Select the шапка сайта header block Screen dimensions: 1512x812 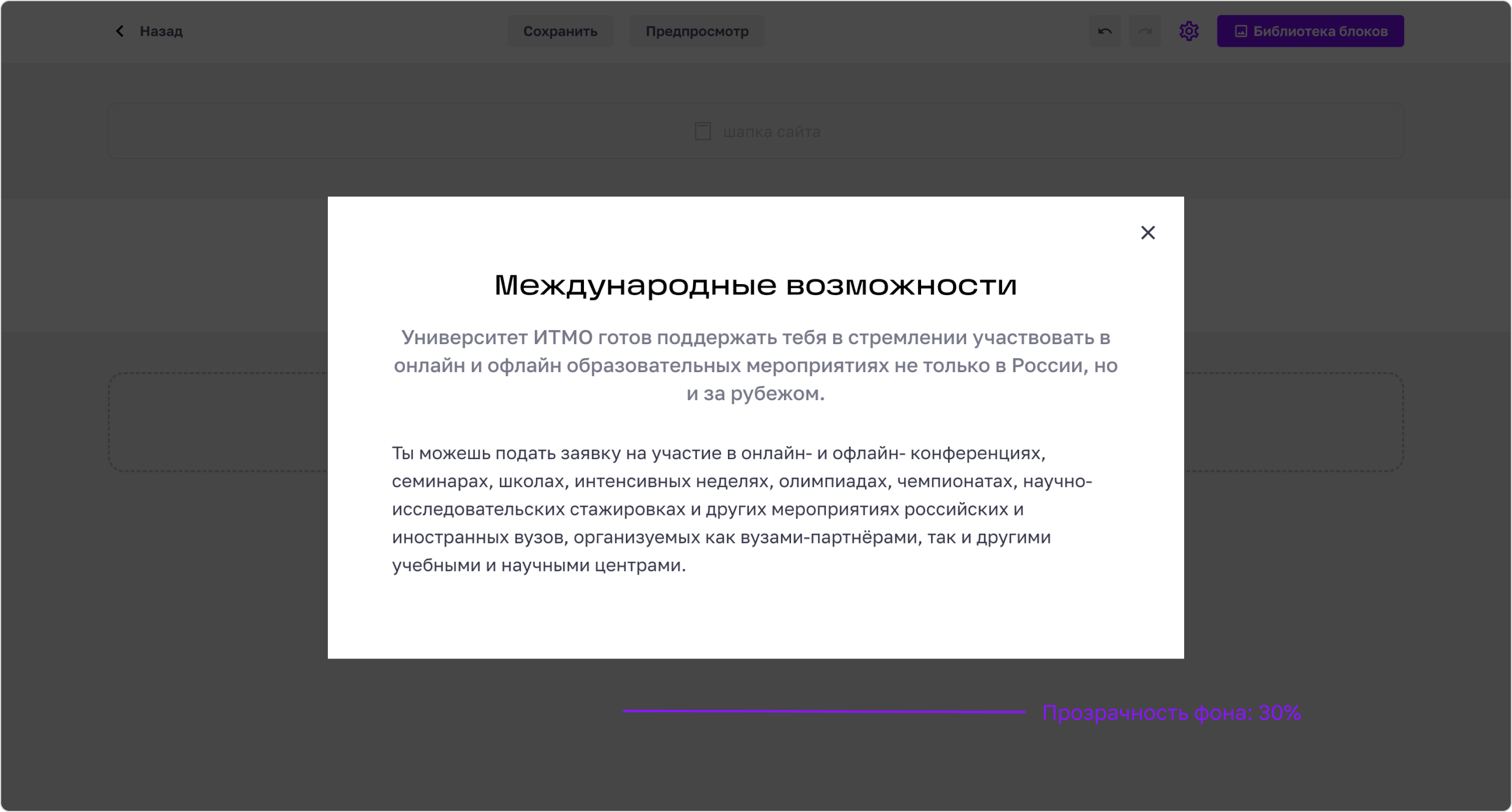click(x=756, y=131)
